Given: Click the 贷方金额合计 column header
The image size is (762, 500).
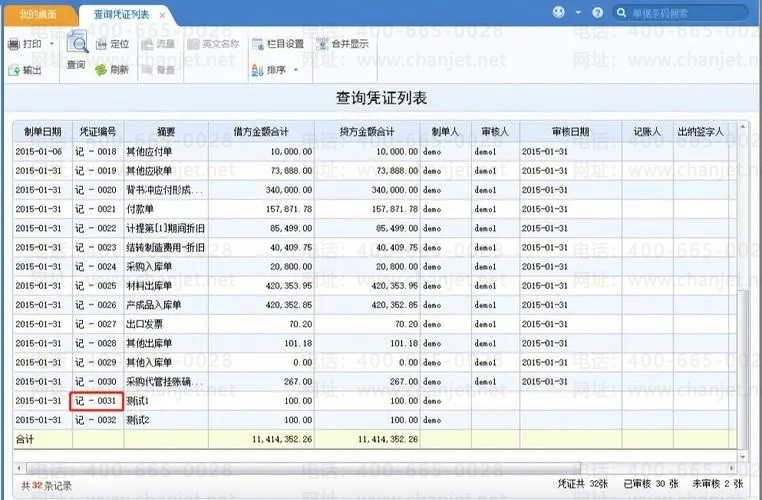Looking at the screenshot, I should coord(367,132).
